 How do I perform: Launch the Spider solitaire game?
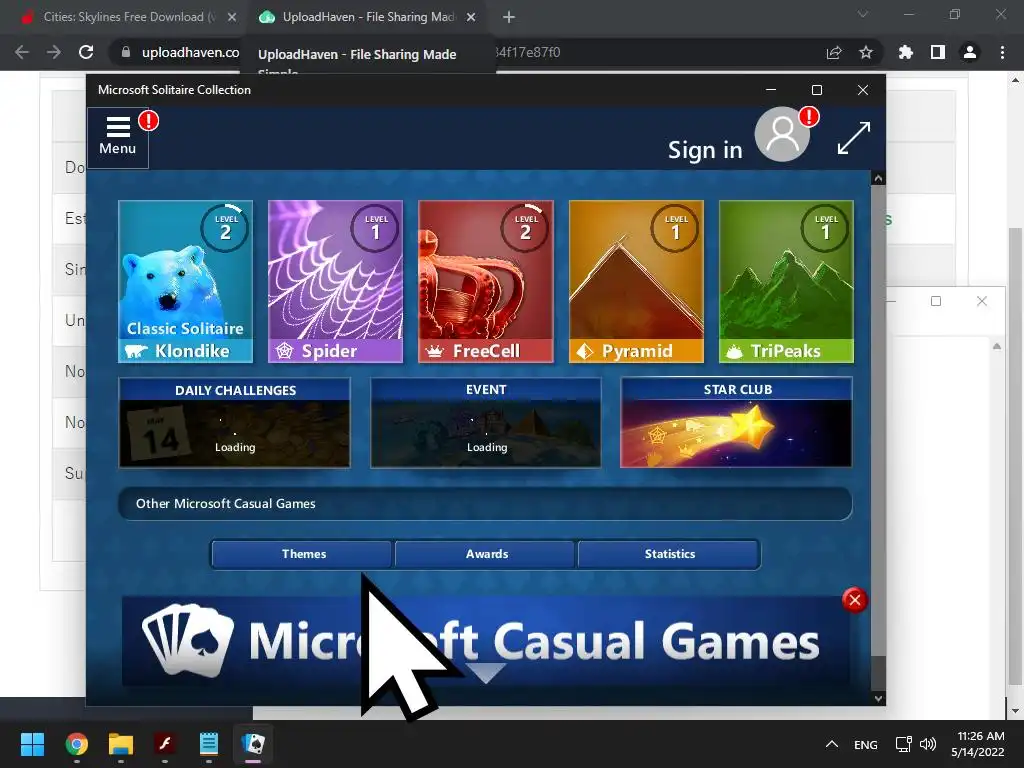[336, 281]
